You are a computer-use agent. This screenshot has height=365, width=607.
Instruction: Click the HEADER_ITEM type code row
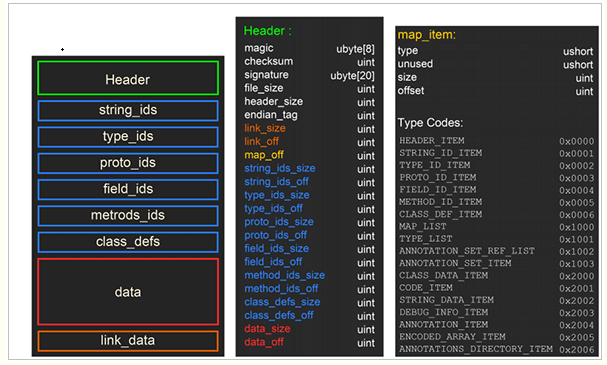click(497, 141)
